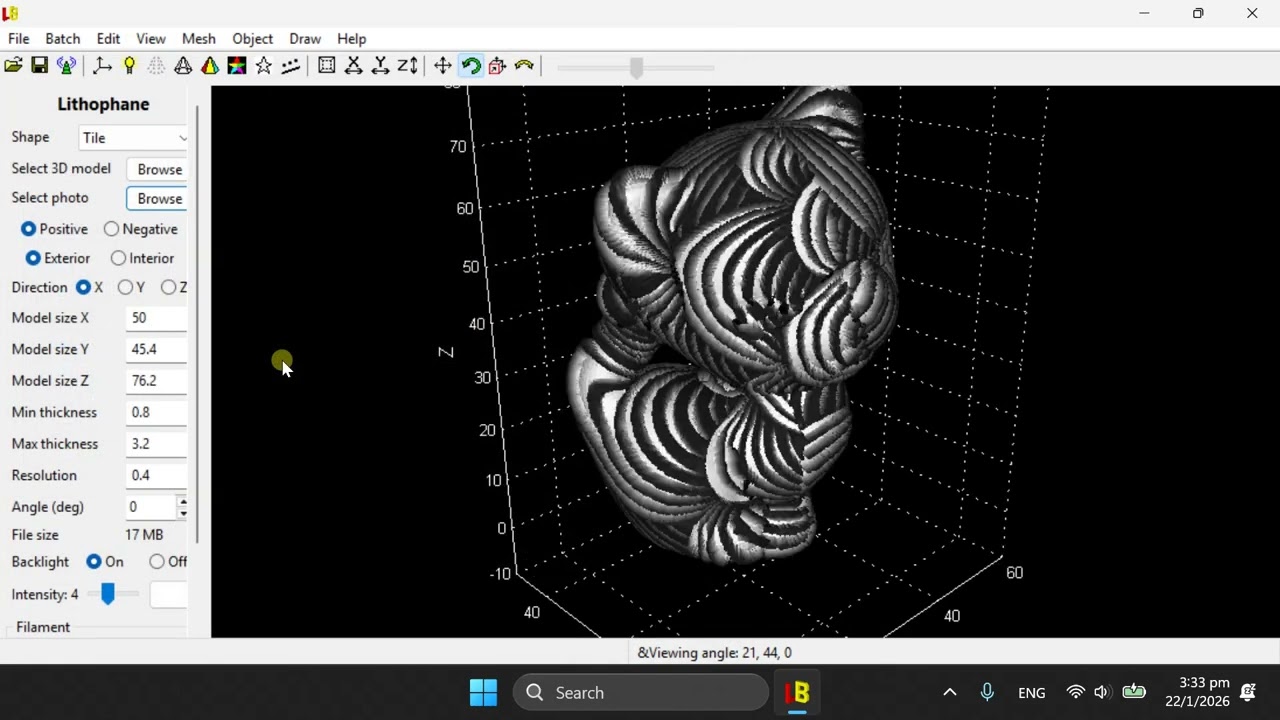The image size is (1280, 720).
Task: Select the four-arrow pan move tool
Action: pyautogui.click(x=443, y=66)
